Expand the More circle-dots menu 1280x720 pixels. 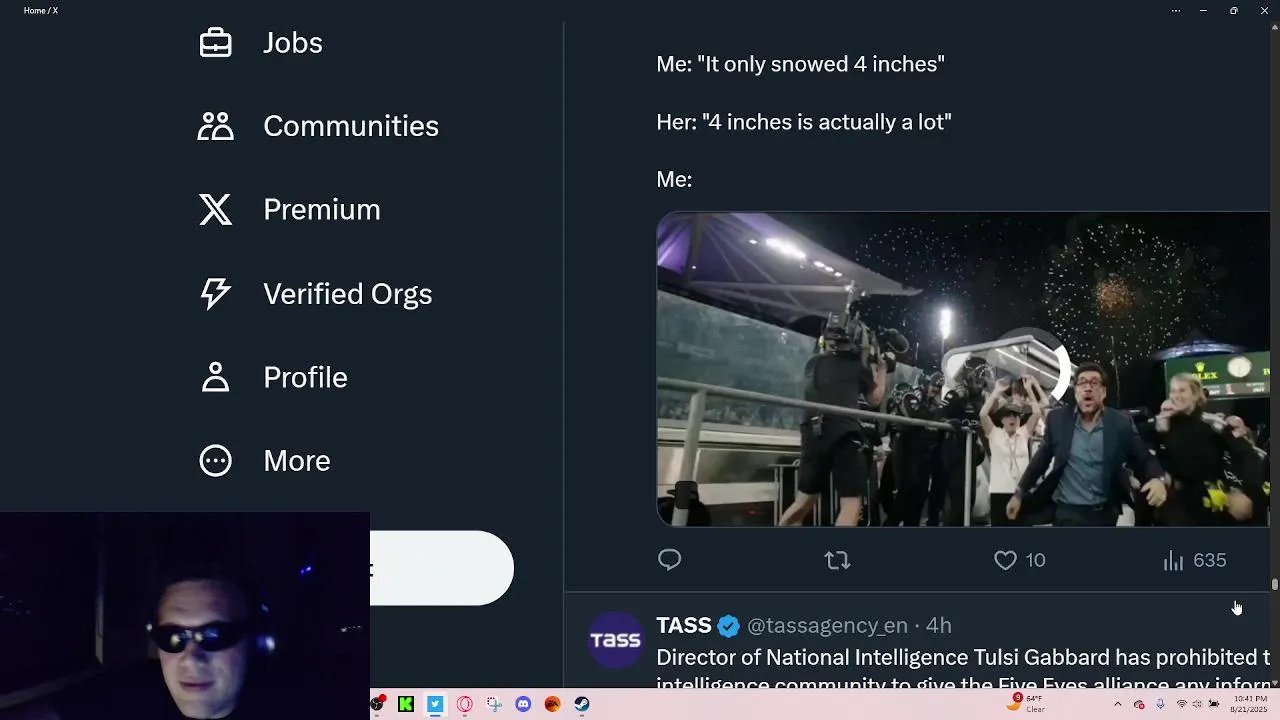click(x=215, y=460)
